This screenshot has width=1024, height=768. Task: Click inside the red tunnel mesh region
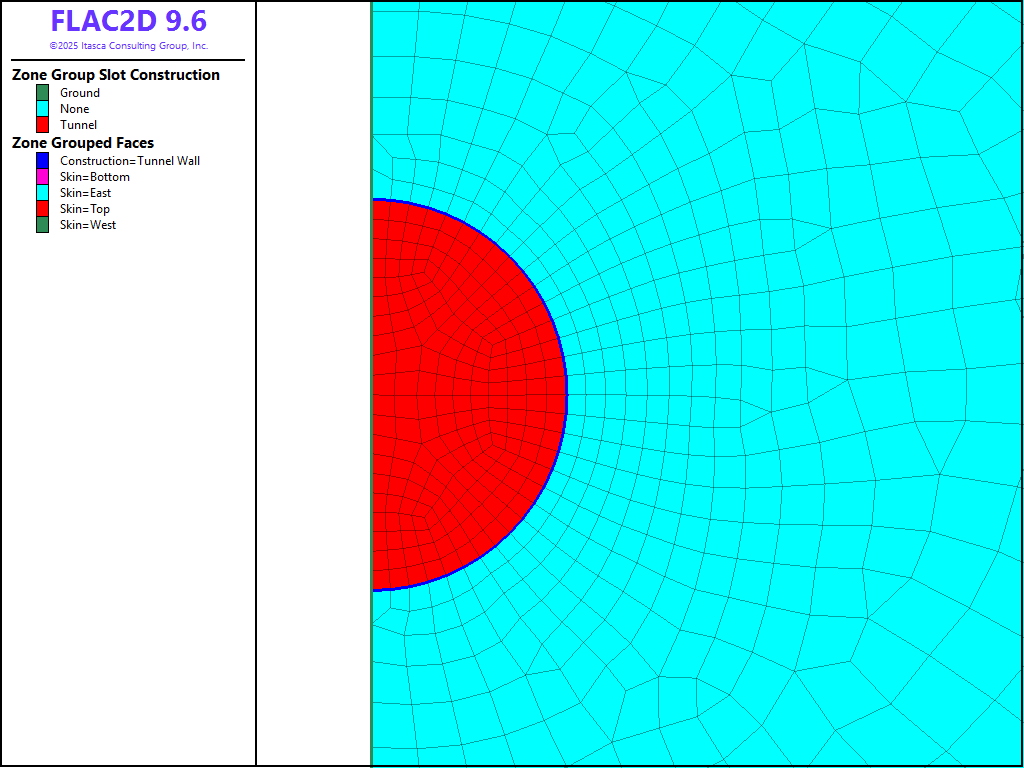(450, 400)
